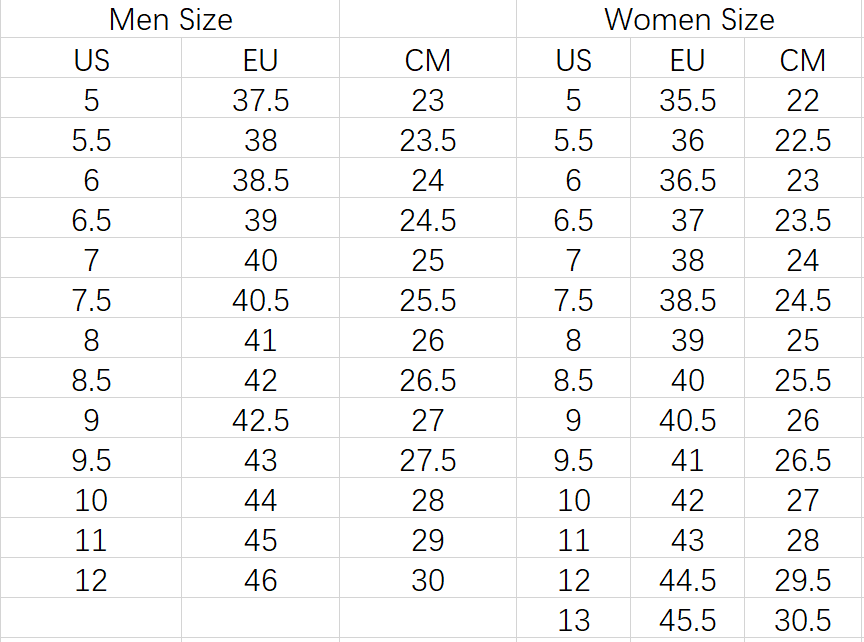Select women's US cell 13
This screenshot has width=864, height=642.
(573, 620)
